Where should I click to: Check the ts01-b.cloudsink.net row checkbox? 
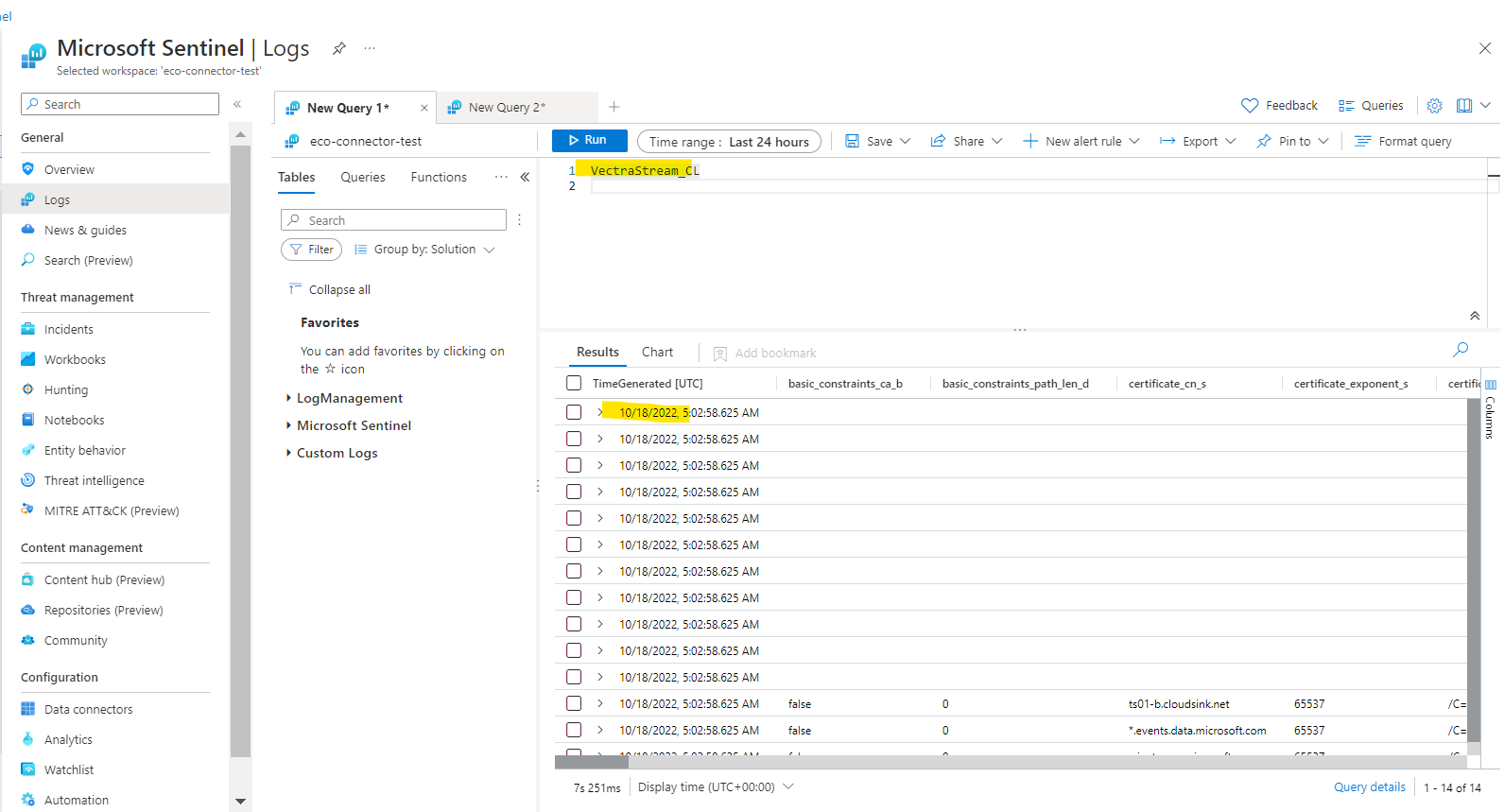[x=574, y=703]
